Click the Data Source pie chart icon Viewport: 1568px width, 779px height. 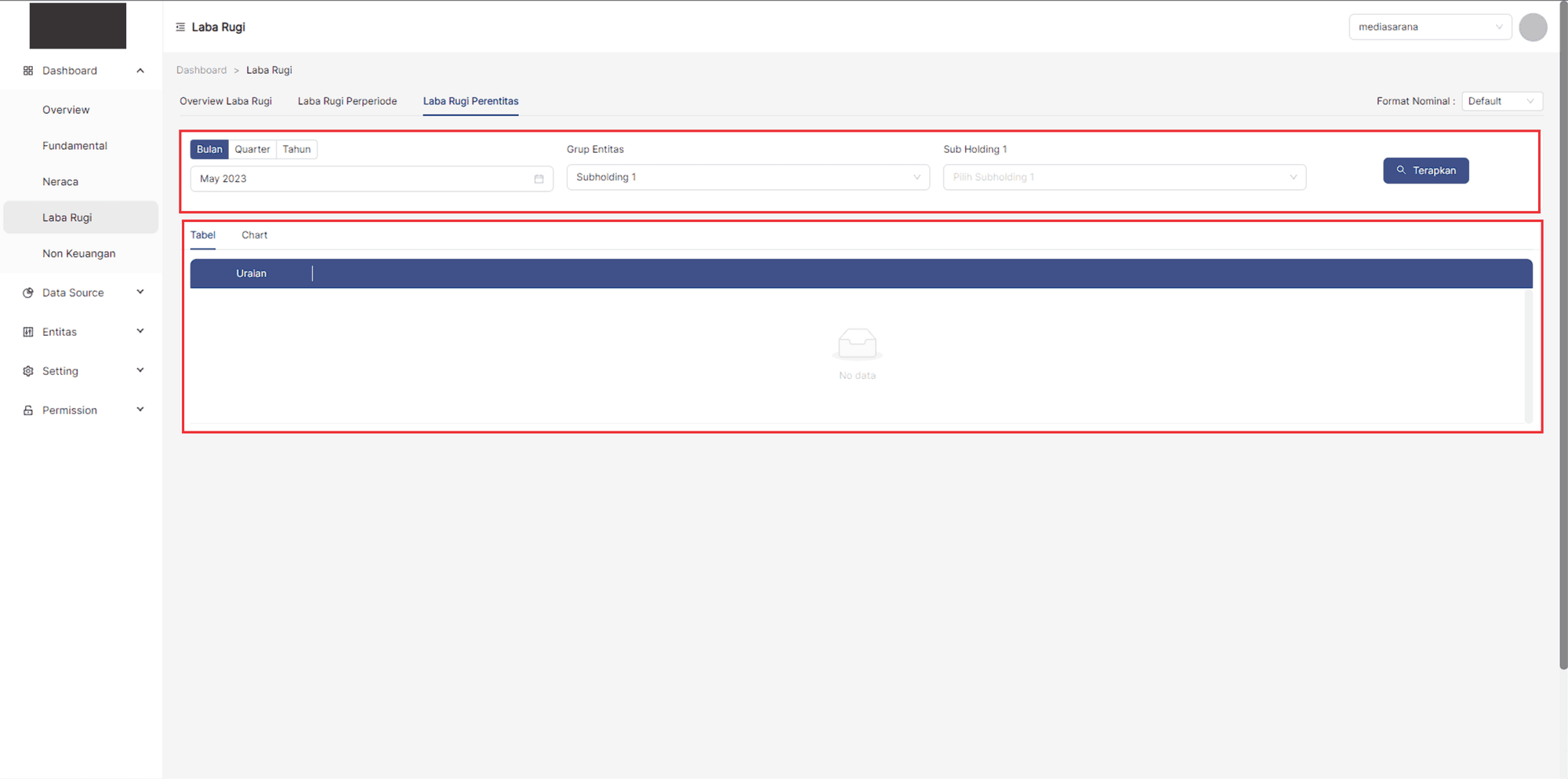[x=28, y=293]
